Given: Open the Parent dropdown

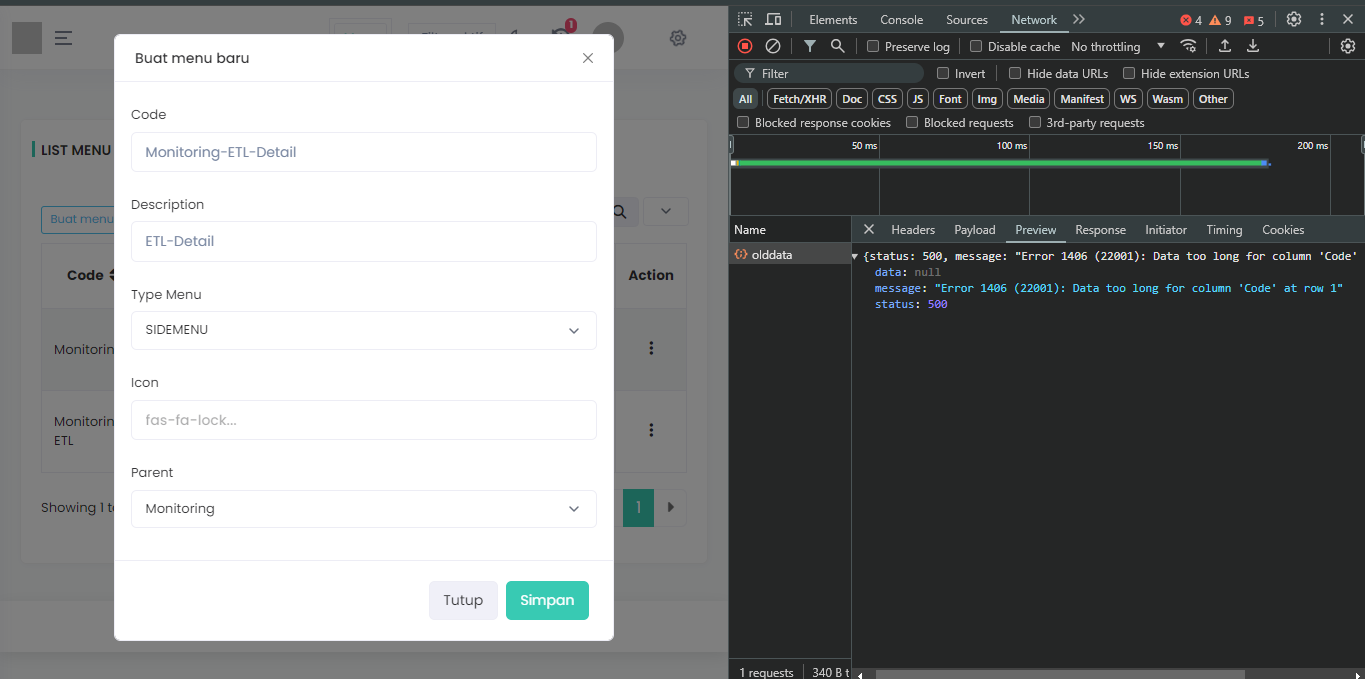Looking at the screenshot, I should tap(363, 509).
